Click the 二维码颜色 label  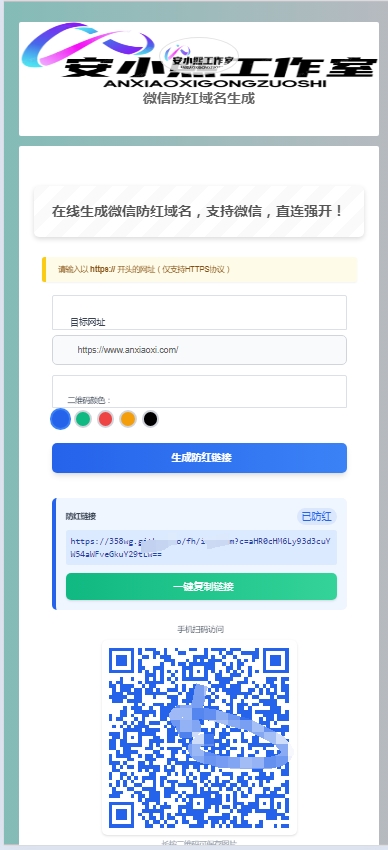pos(89,401)
